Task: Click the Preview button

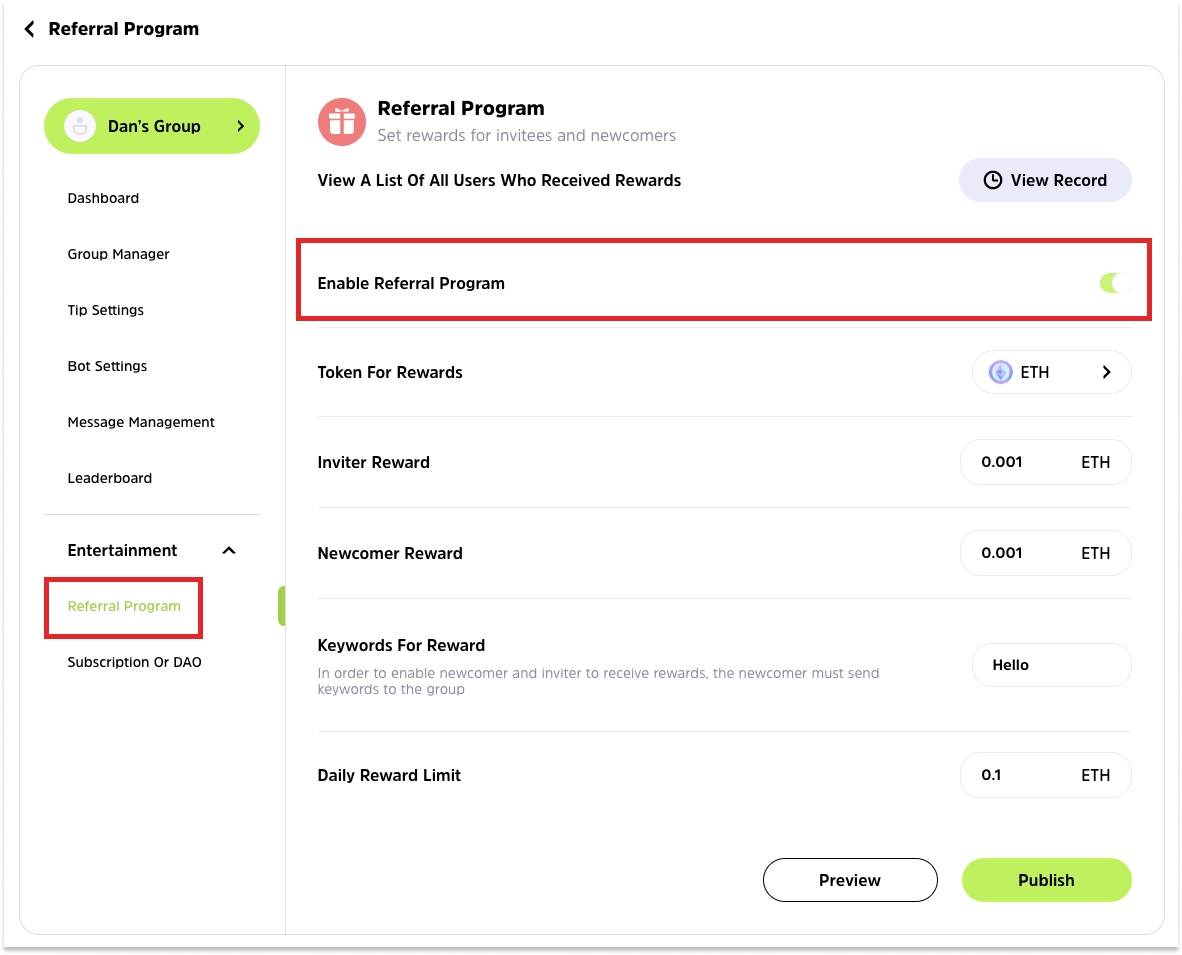Action: pos(849,880)
